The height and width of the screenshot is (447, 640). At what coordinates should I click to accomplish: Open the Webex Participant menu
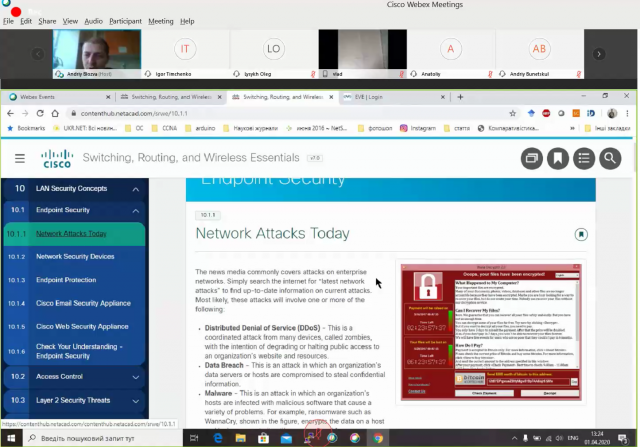click(x=125, y=21)
